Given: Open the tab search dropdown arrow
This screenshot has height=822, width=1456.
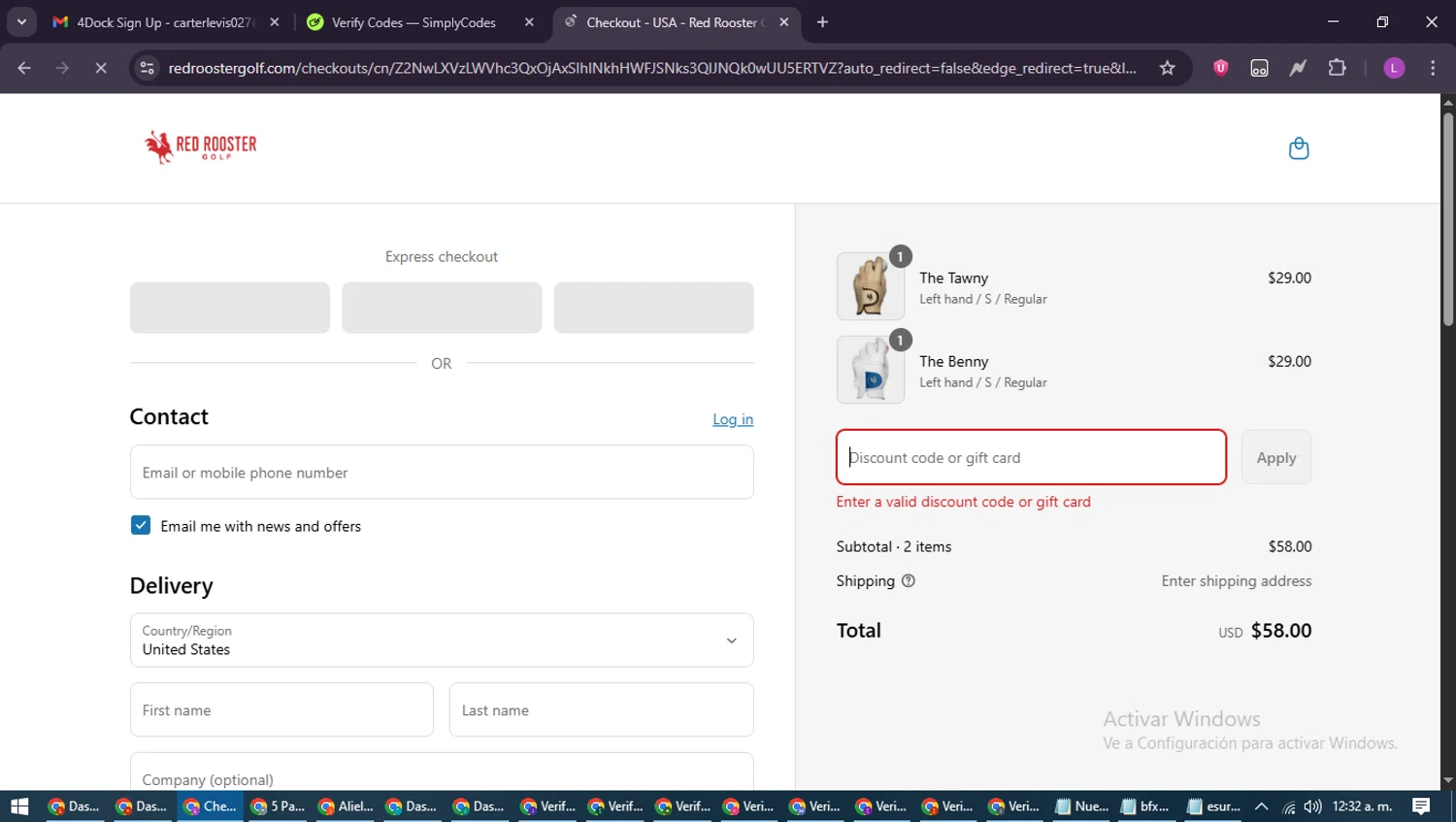Looking at the screenshot, I should (x=21, y=22).
